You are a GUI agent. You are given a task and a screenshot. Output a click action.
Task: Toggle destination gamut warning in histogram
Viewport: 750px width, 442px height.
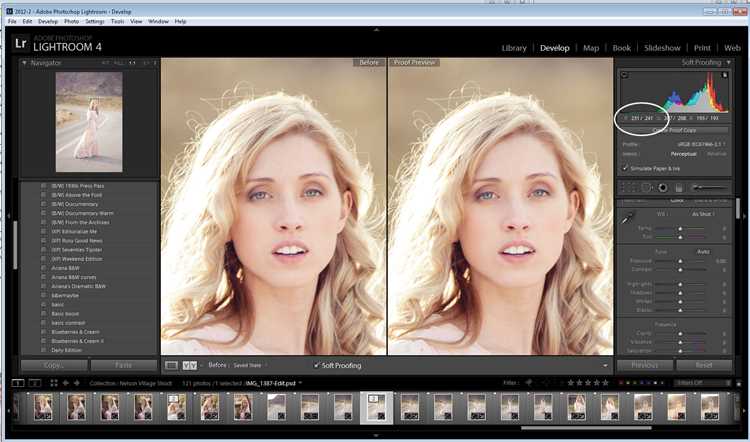[725, 75]
